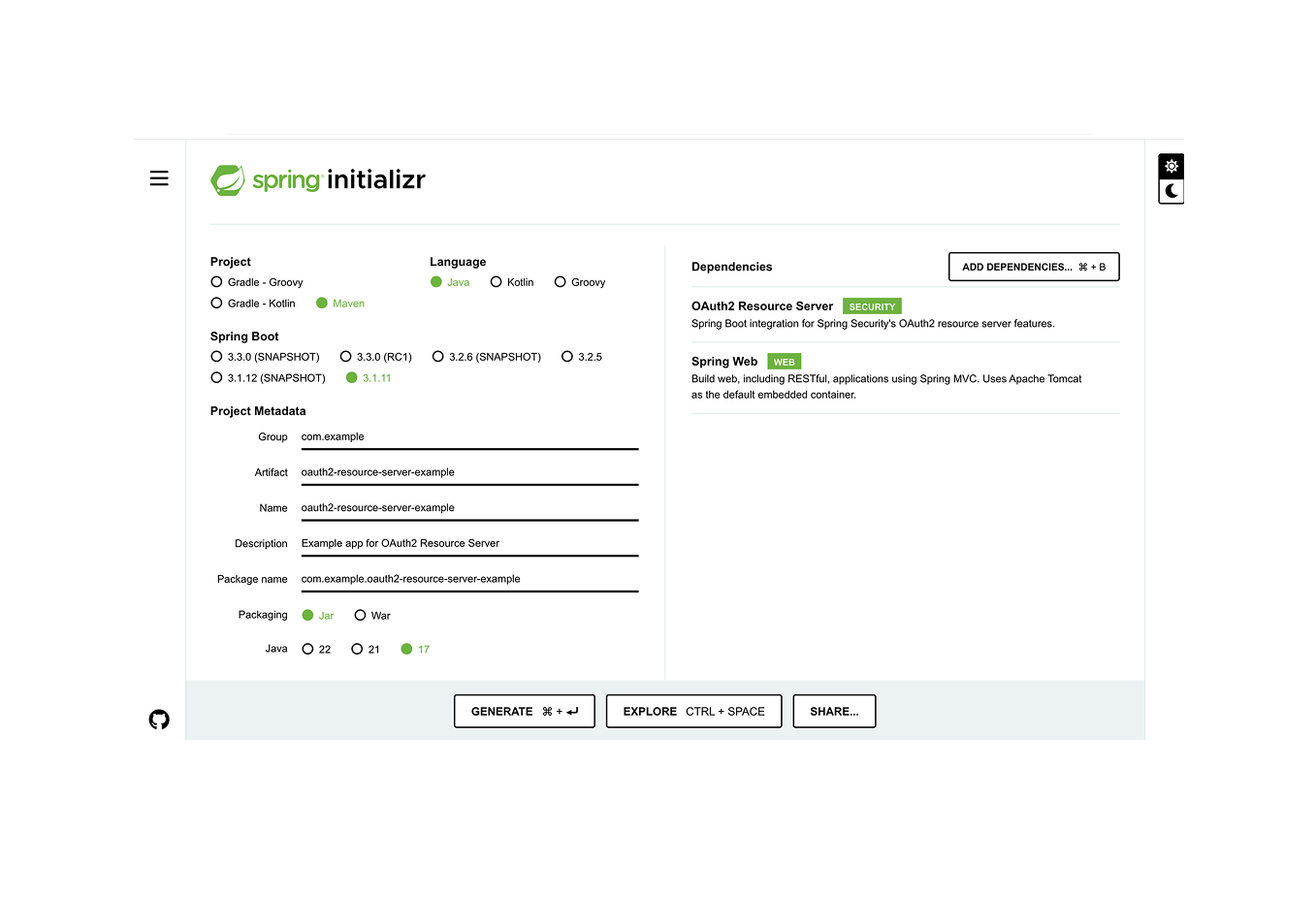The height and width of the screenshot is (898, 1316).
Task: Click the Dependencies heading
Action: point(732,267)
